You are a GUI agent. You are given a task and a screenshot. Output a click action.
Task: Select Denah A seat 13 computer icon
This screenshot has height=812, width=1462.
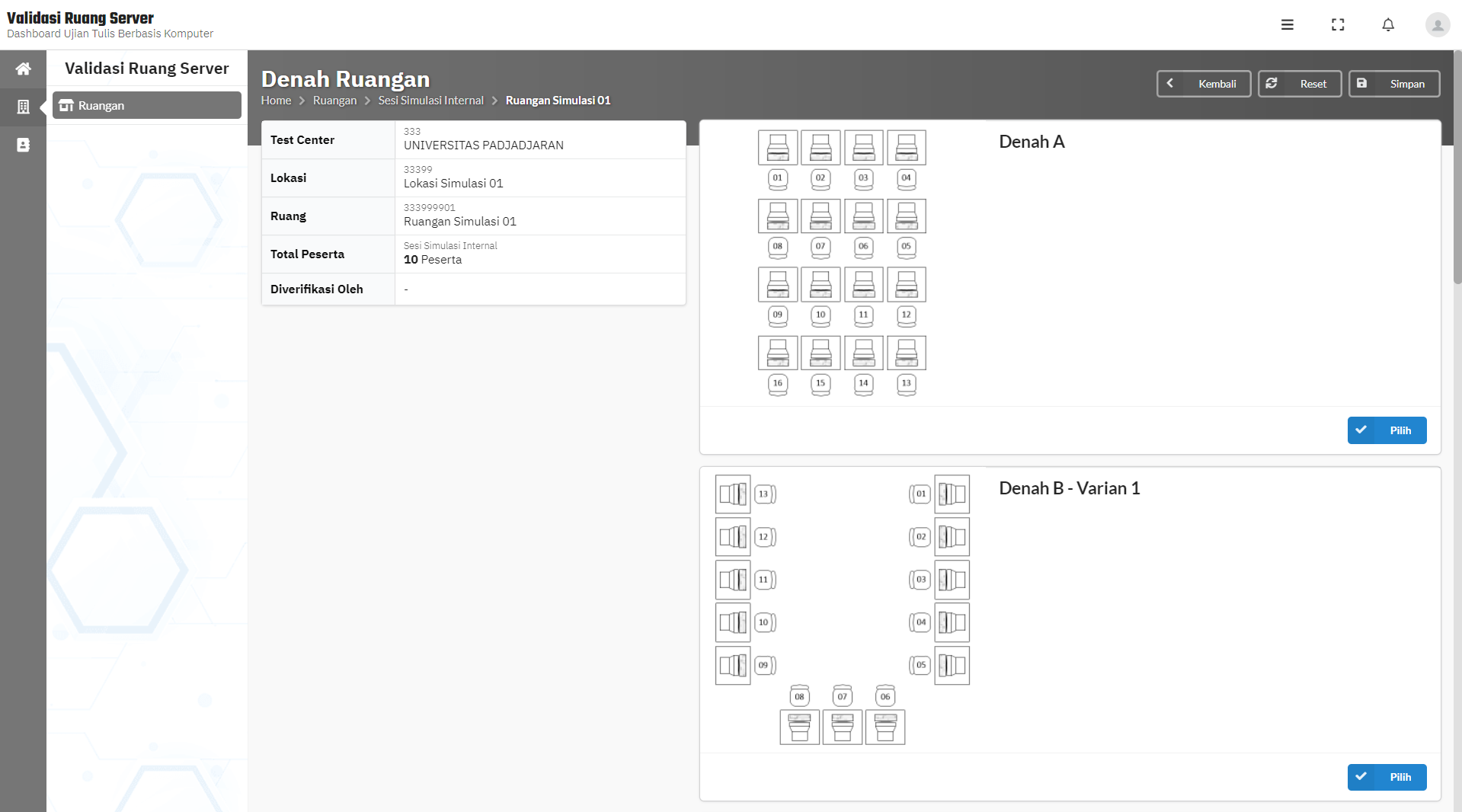pos(907,353)
